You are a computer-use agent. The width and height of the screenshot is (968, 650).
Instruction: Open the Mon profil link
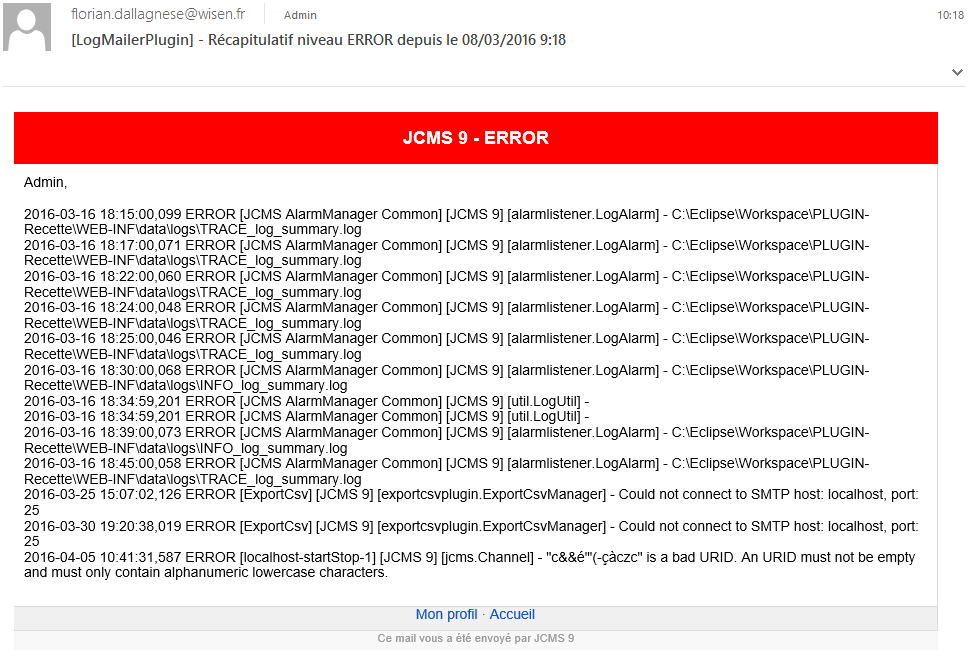446,614
